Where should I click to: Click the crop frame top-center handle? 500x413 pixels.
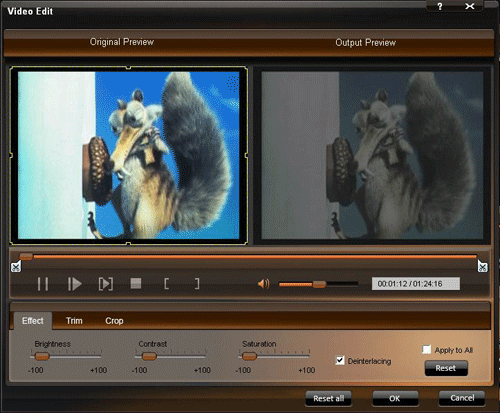pyautogui.click(x=128, y=68)
